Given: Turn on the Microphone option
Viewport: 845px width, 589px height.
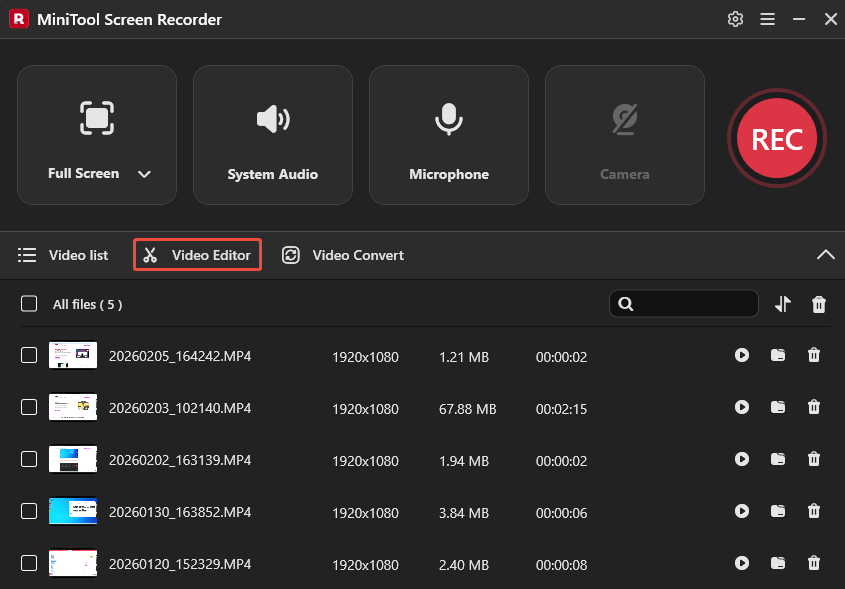Looking at the screenshot, I should 448,135.
